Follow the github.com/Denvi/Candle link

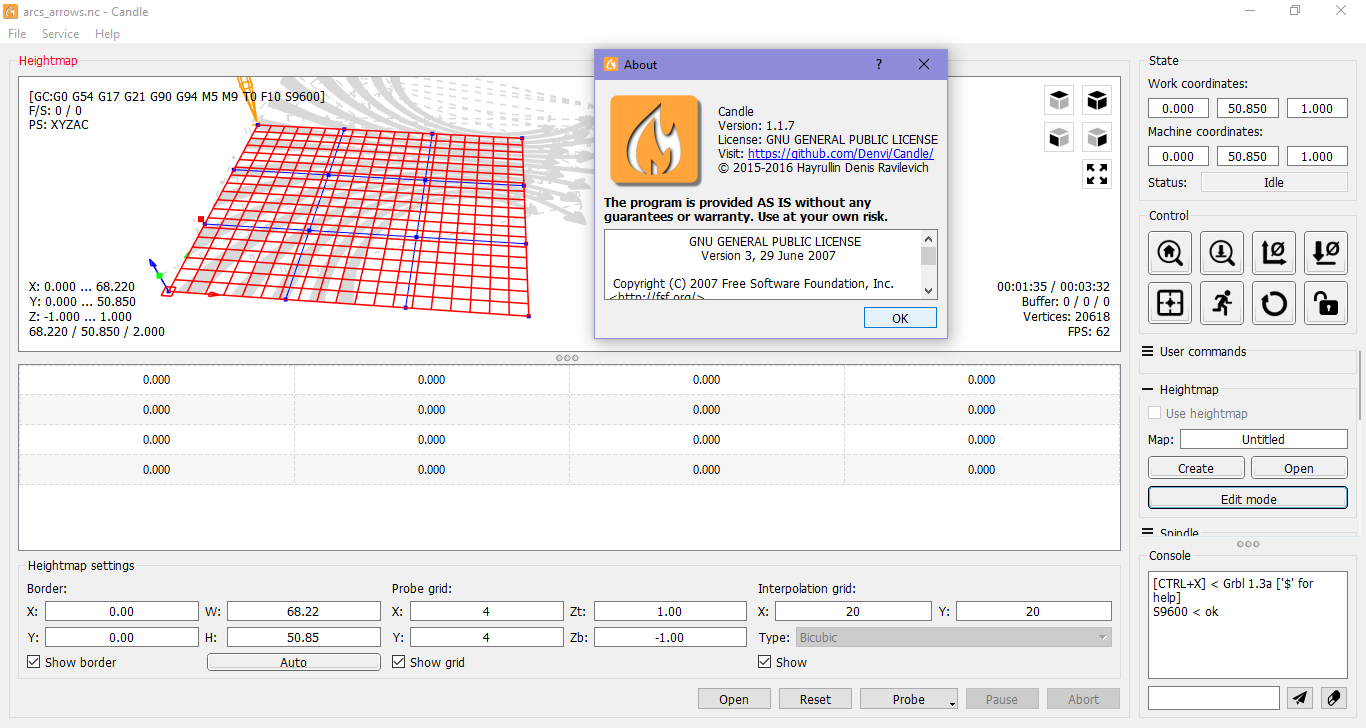click(840, 153)
